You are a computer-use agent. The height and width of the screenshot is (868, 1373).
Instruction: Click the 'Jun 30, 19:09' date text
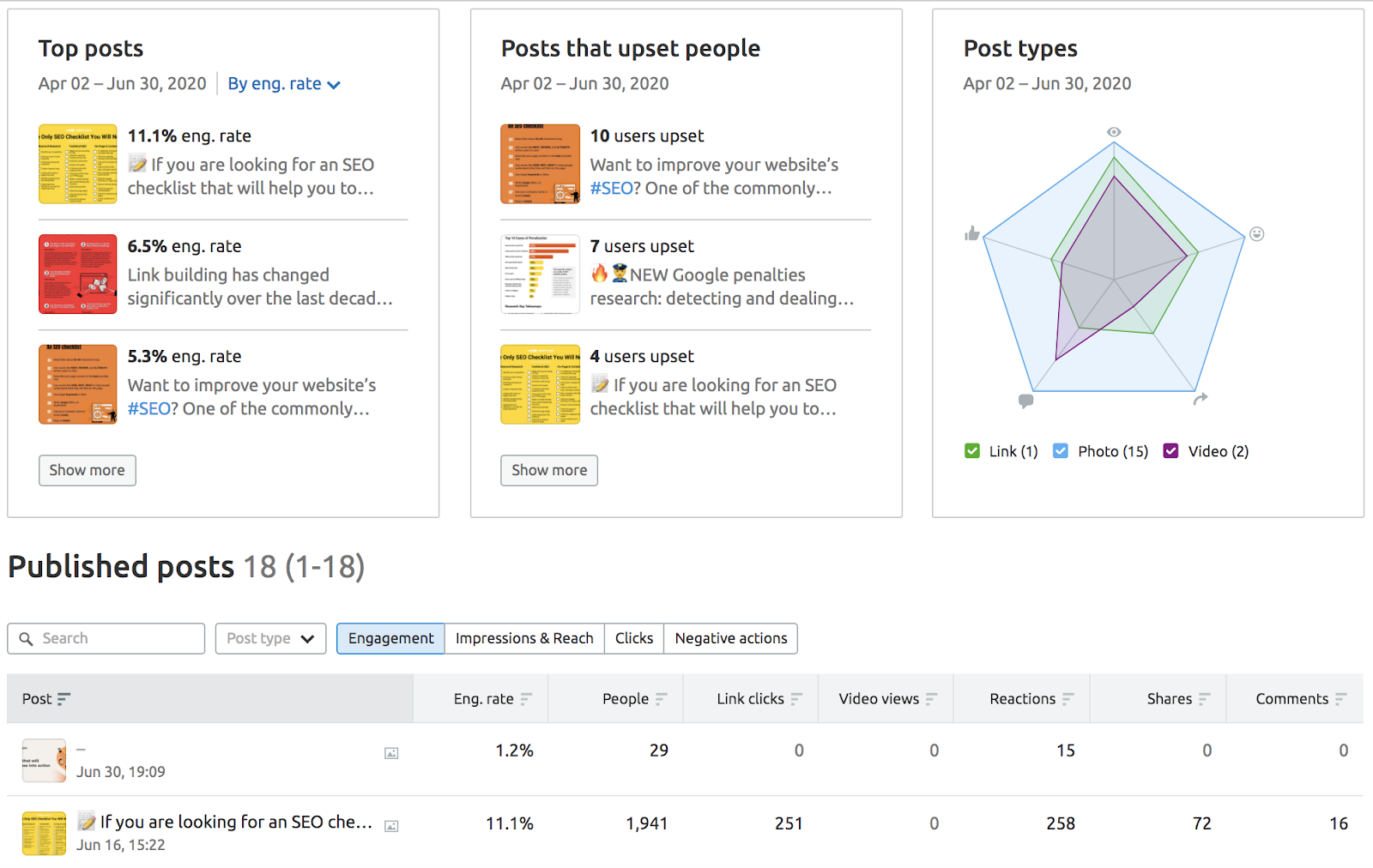121,773
